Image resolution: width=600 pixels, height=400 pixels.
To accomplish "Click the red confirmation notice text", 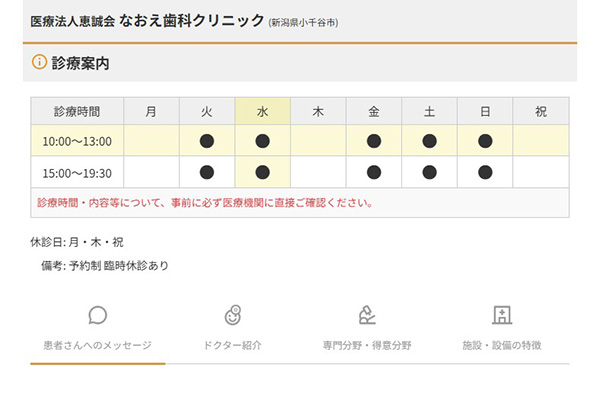I will [x=205, y=202].
